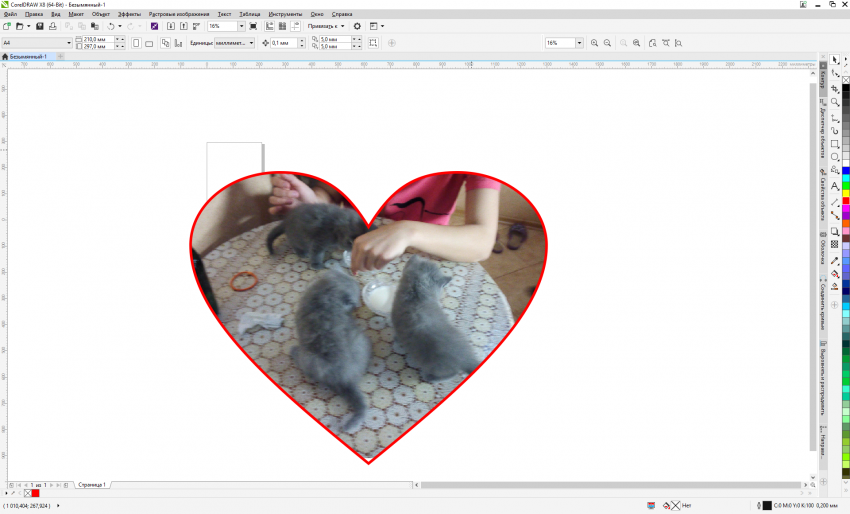Click the Zoom to Page icon
The height and width of the screenshot is (514, 850).
653,43
